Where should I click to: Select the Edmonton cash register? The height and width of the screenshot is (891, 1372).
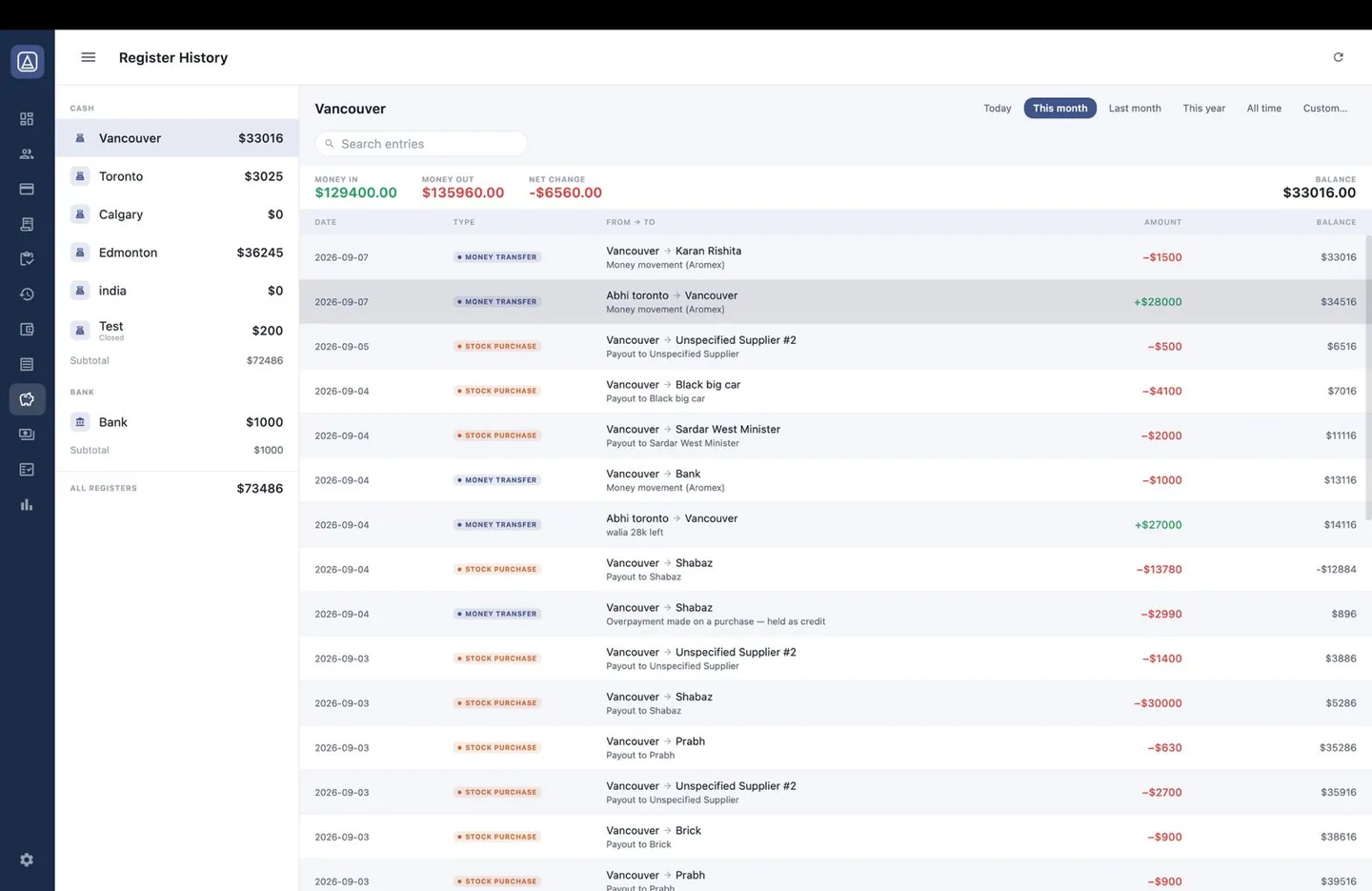177,253
